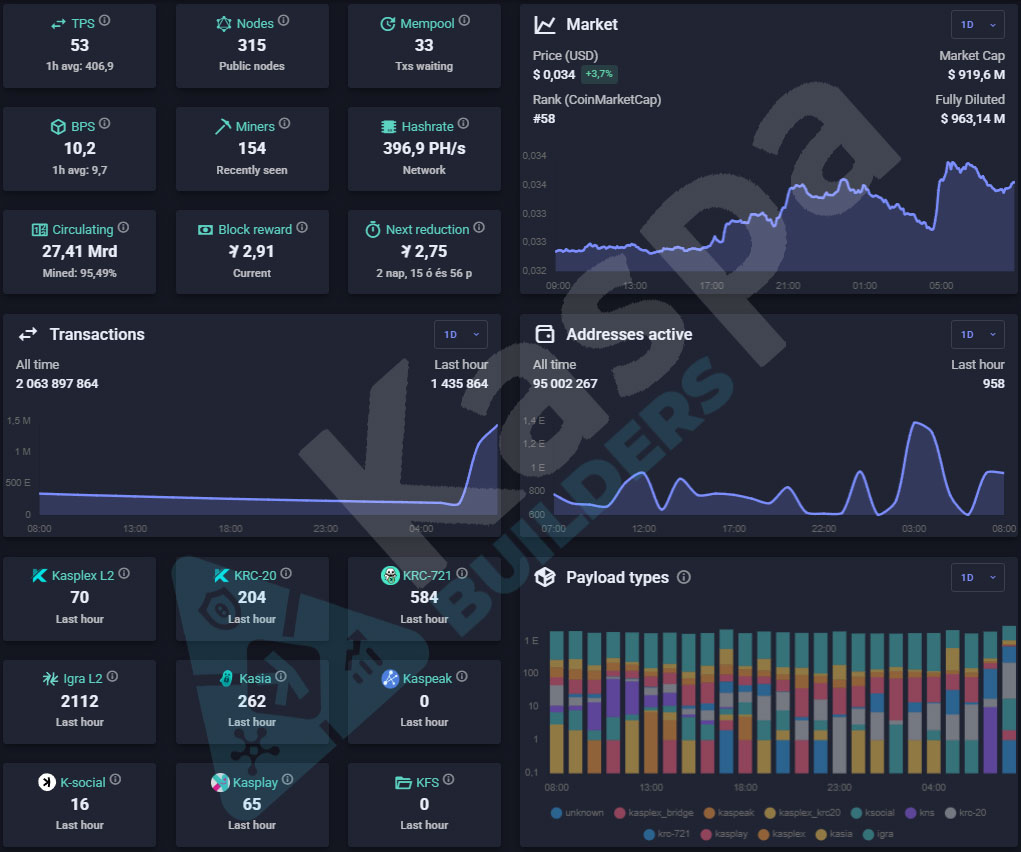Toggle the kns legend series

click(920, 812)
